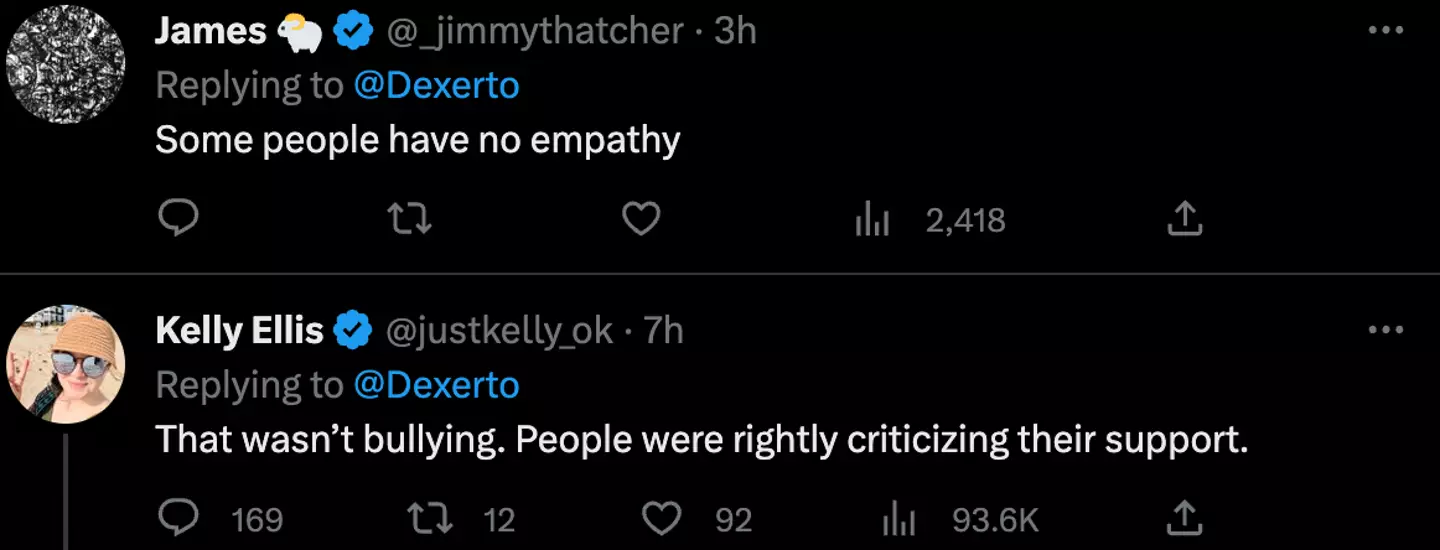The image size is (1440, 550).
Task: Open more options for Kelly Ellis's tweet
Action: tap(1385, 330)
